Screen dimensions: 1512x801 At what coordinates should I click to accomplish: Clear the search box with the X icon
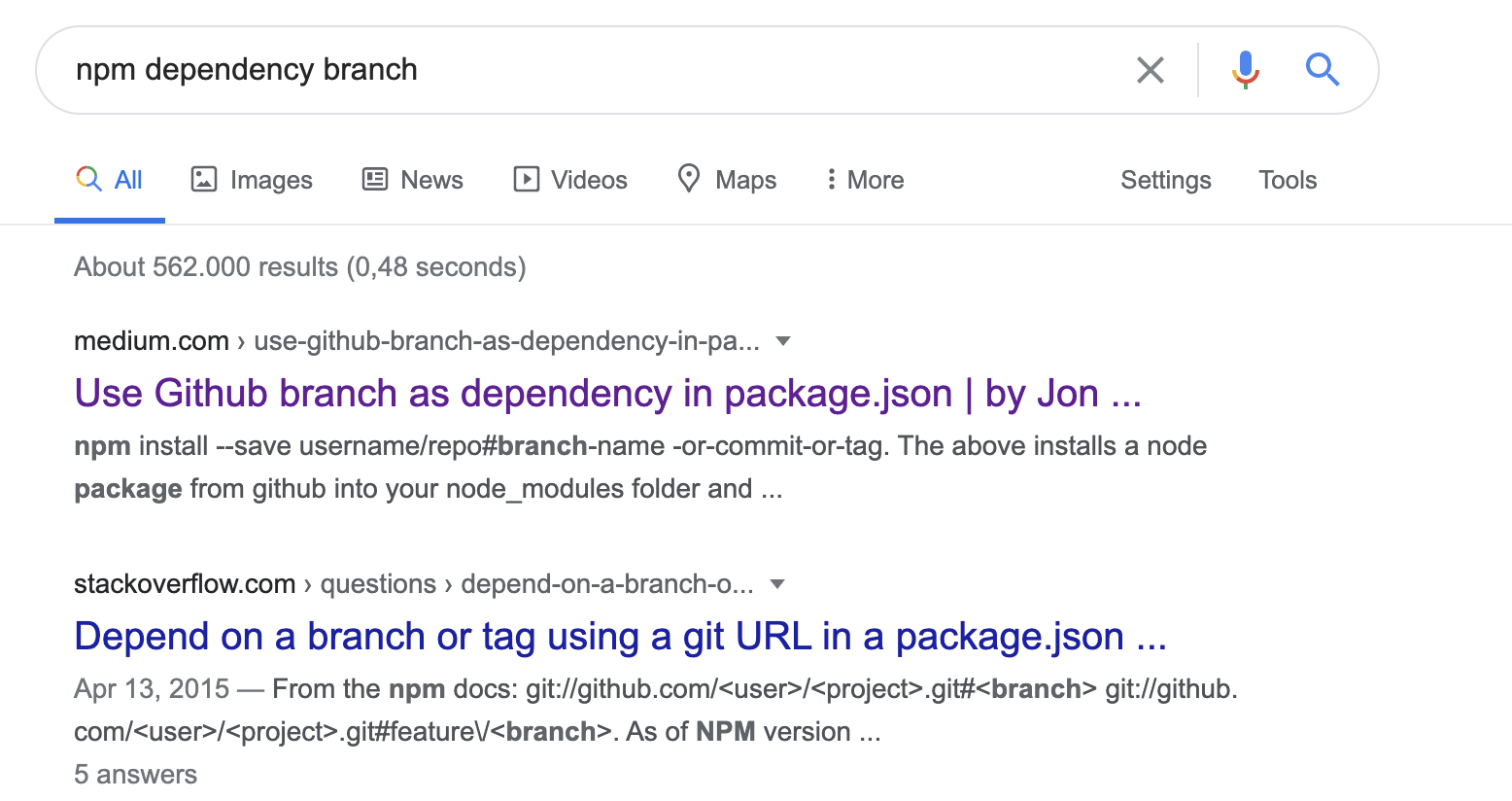(x=1151, y=70)
